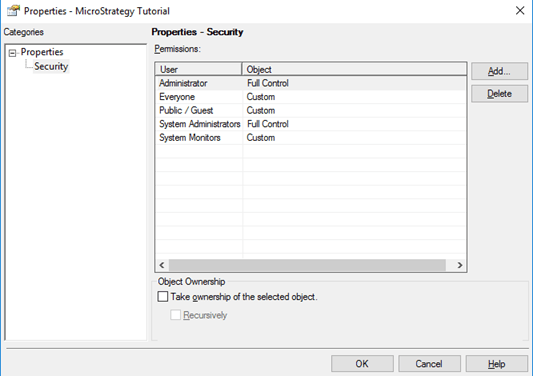
Task: Open Full Control cell for Administrator
Action: (x=354, y=83)
